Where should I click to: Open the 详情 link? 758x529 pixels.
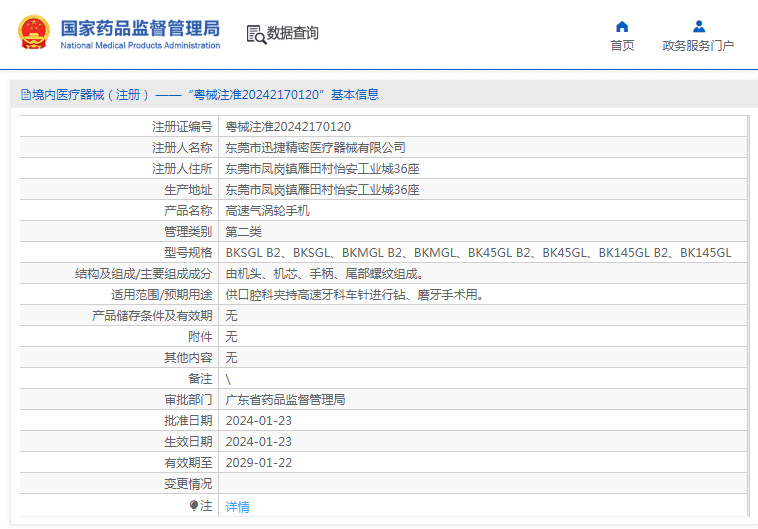pos(237,506)
